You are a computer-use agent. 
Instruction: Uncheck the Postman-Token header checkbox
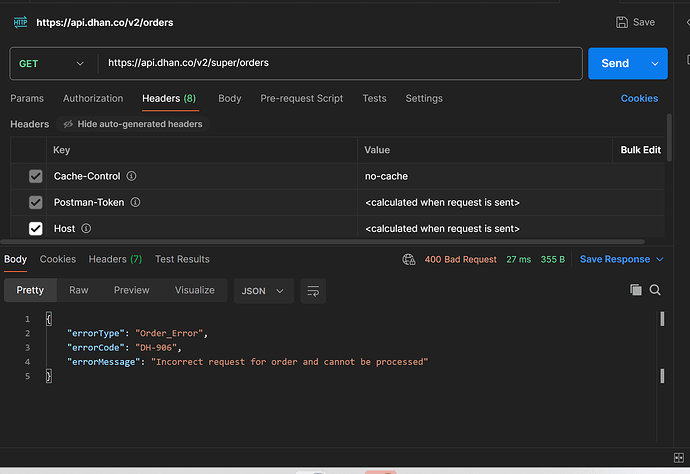coord(36,202)
